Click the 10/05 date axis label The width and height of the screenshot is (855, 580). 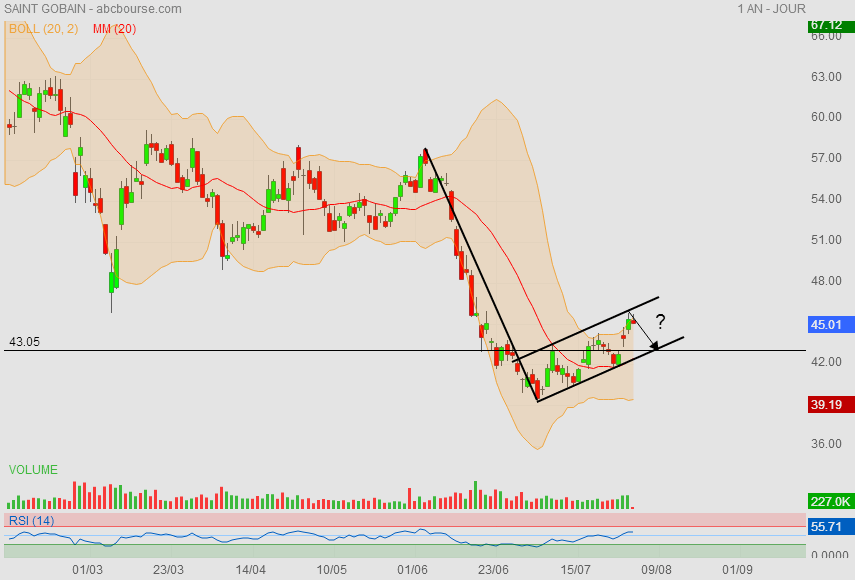(332, 570)
